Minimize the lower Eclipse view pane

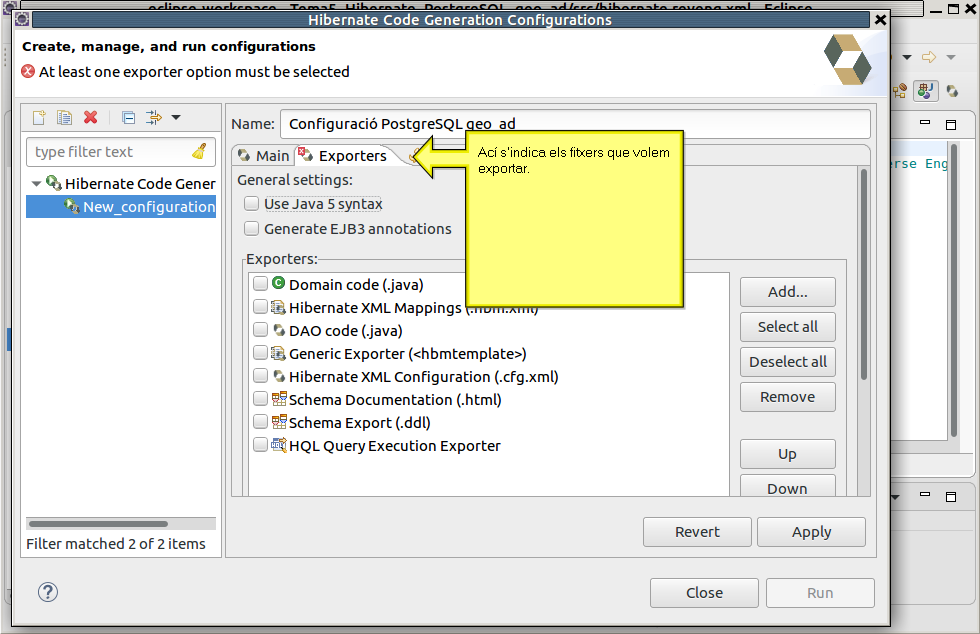[x=925, y=495]
